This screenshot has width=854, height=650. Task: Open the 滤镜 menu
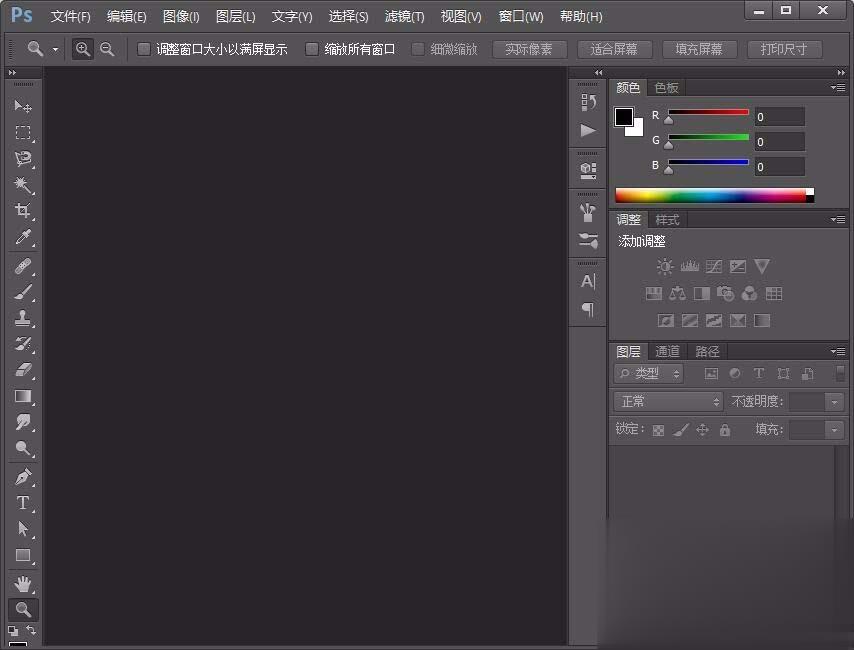[404, 16]
